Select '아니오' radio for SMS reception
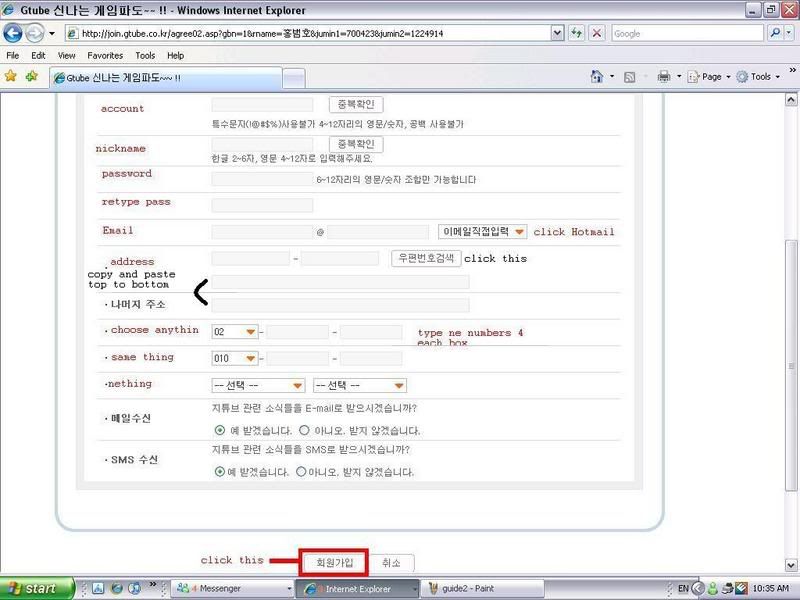Viewport: 800px width, 600px height. [301, 472]
